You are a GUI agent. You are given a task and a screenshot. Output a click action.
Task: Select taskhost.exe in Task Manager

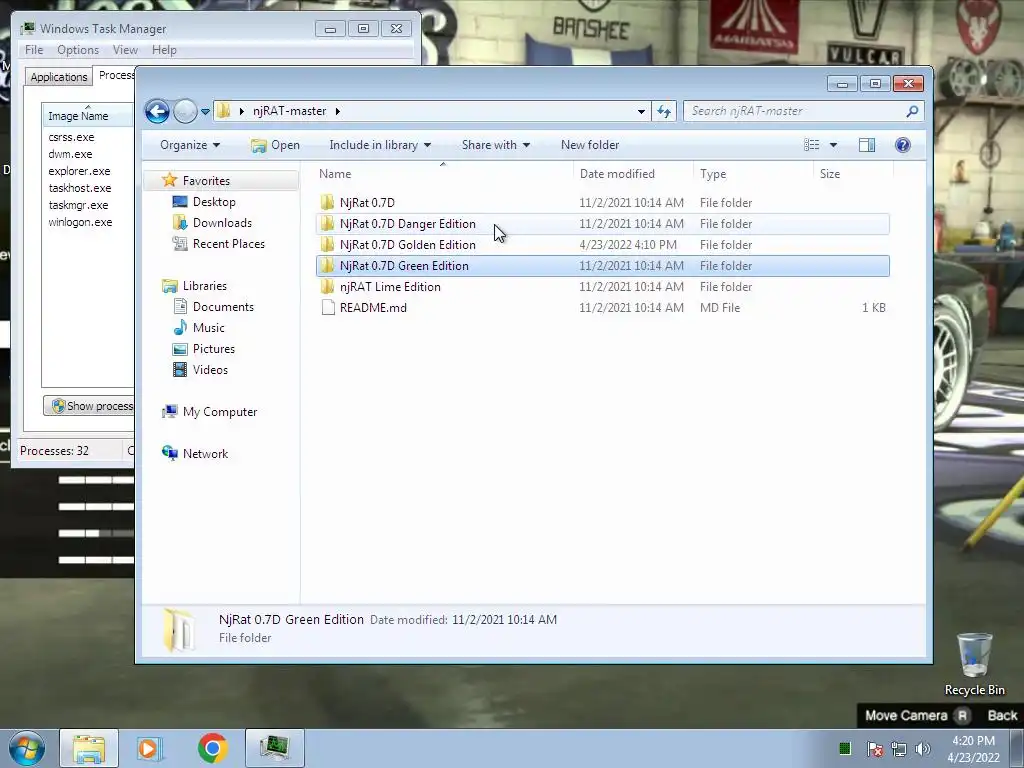[x=80, y=188]
